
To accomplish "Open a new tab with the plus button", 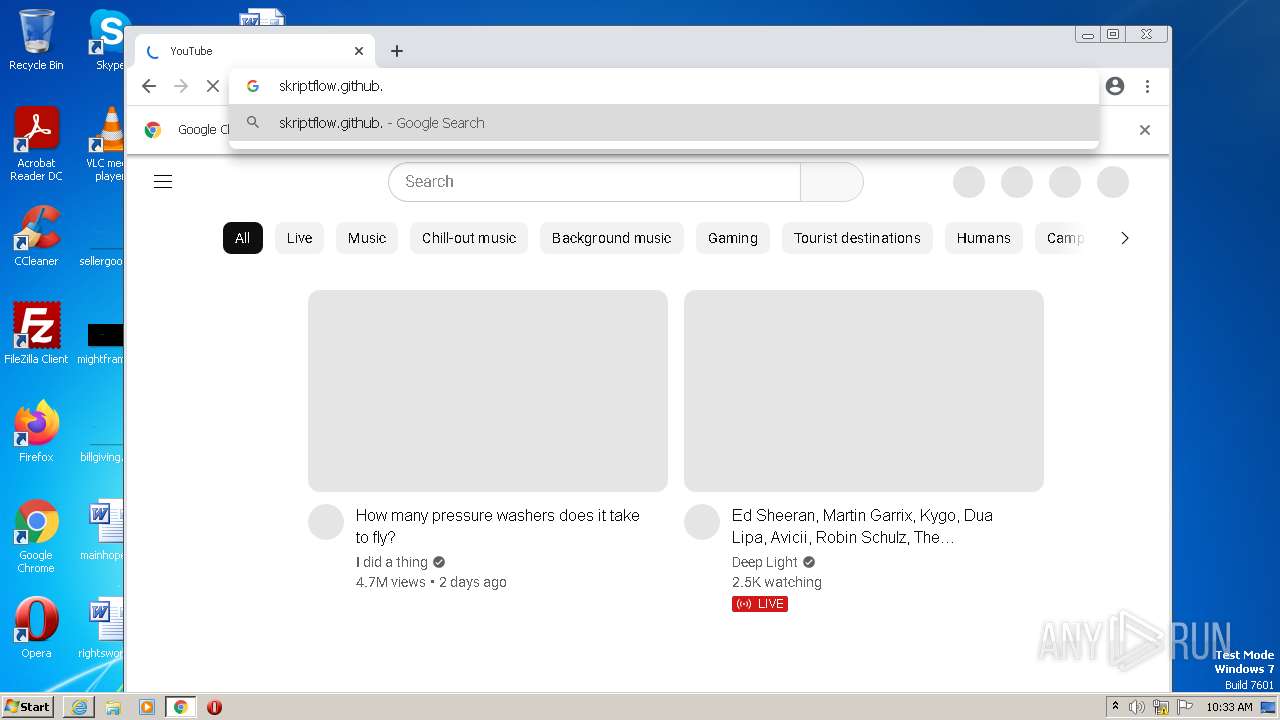I will [397, 51].
